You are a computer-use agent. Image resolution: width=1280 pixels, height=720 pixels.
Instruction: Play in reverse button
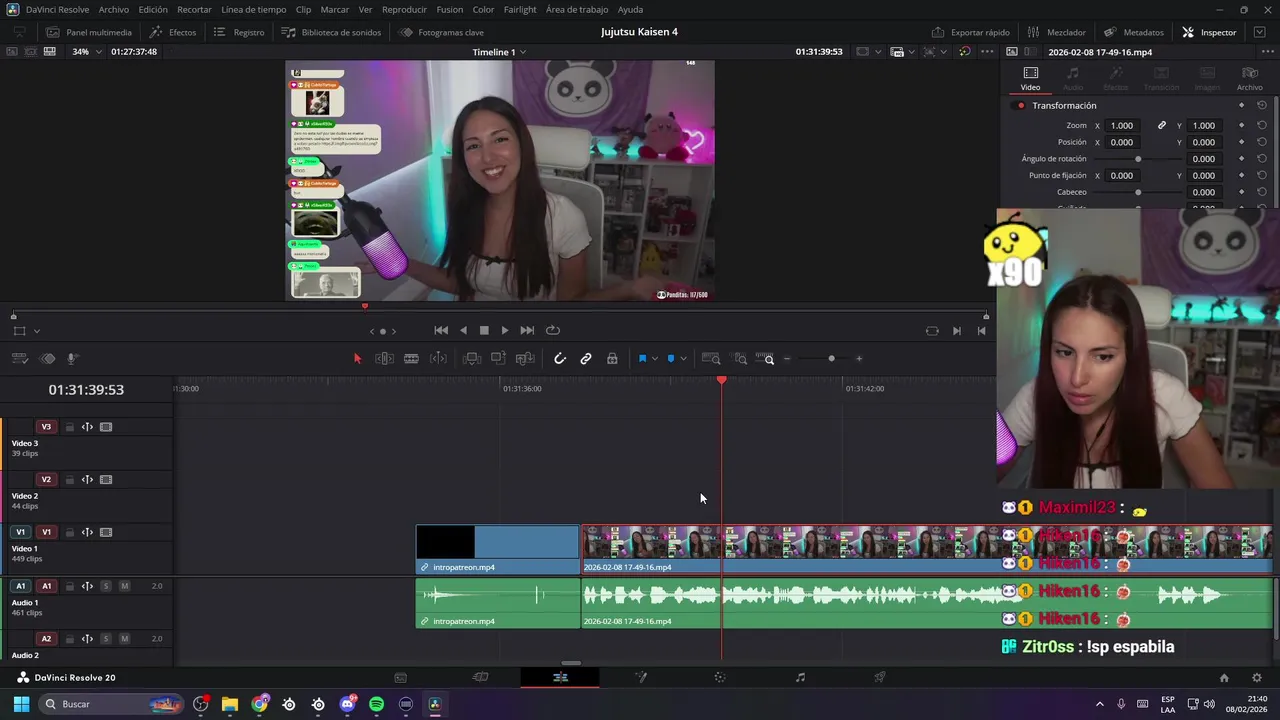463,330
